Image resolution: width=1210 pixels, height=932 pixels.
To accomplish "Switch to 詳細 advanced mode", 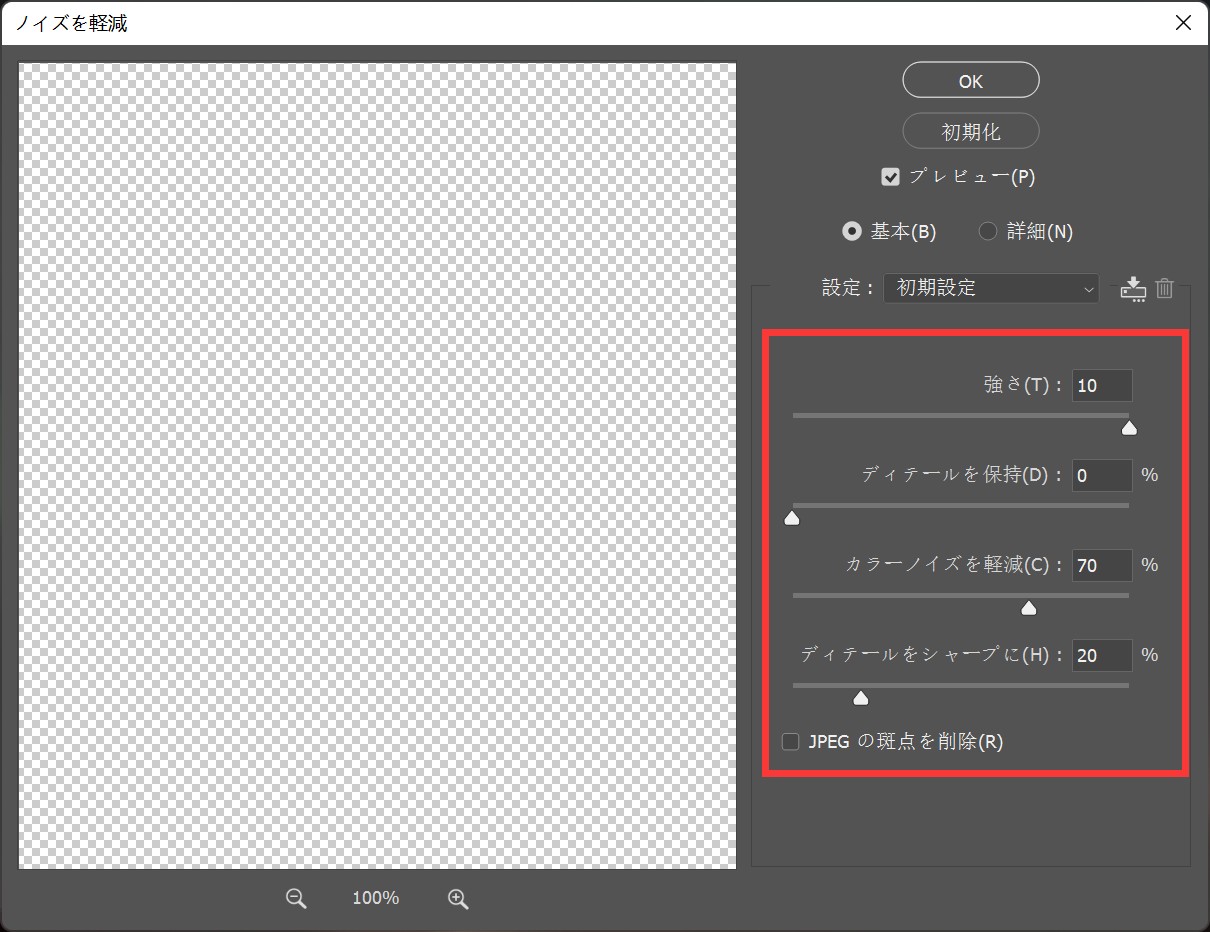I will (x=987, y=231).
